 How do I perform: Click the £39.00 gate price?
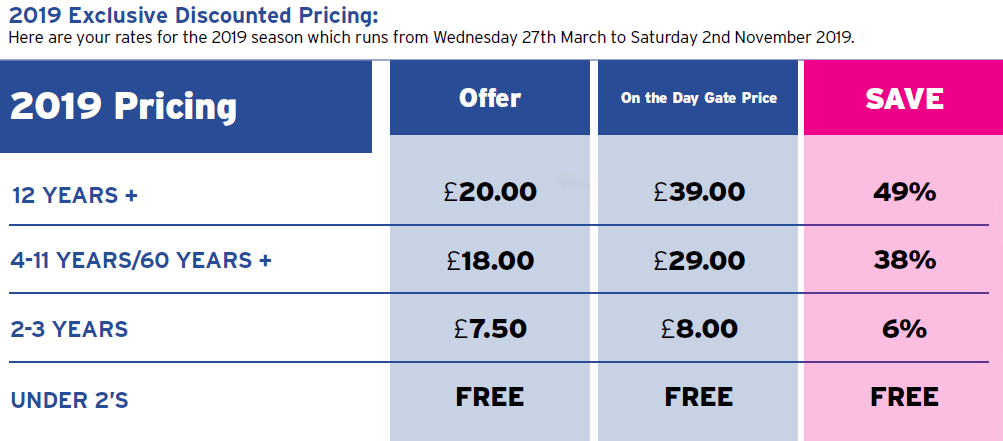(699, 192)
